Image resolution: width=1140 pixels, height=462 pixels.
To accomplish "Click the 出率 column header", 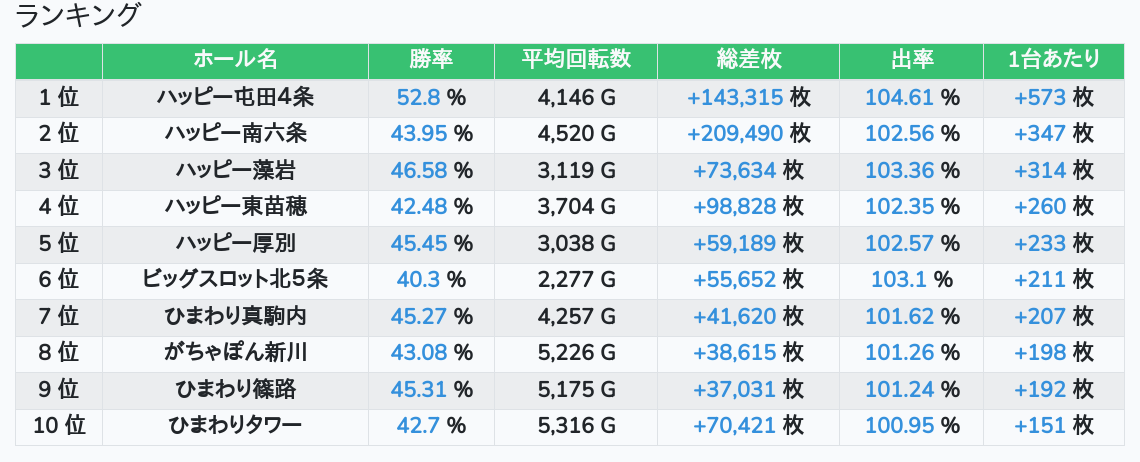I will 911,60.
